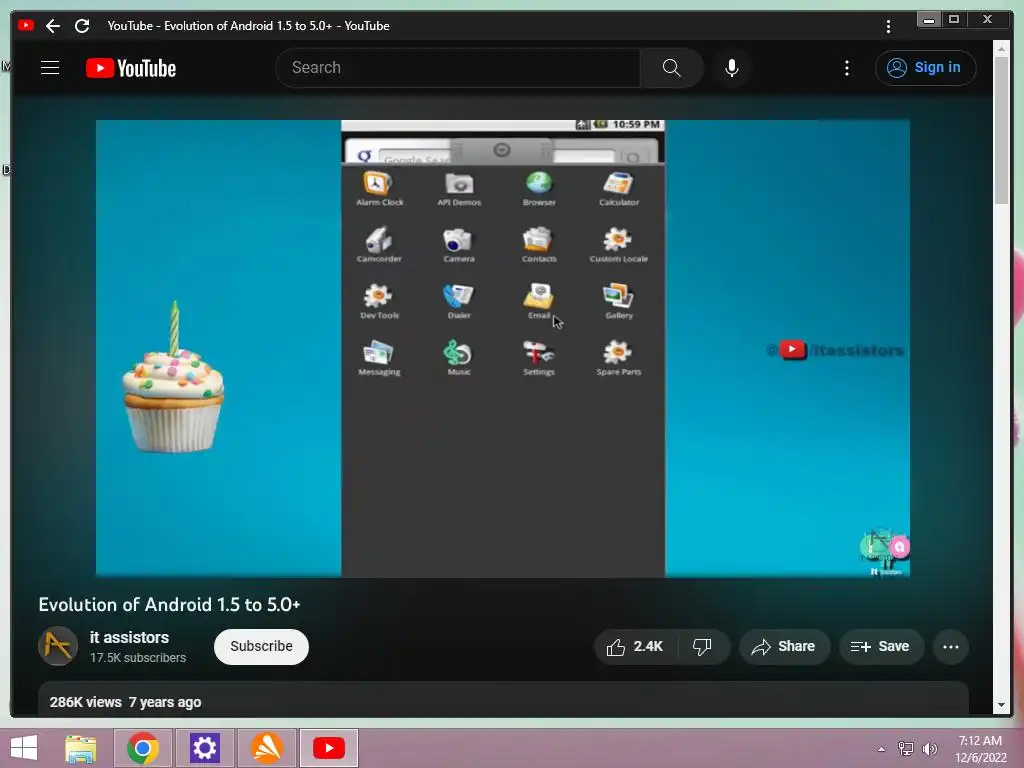Open the volume speaker tray icon

[929, 749]
